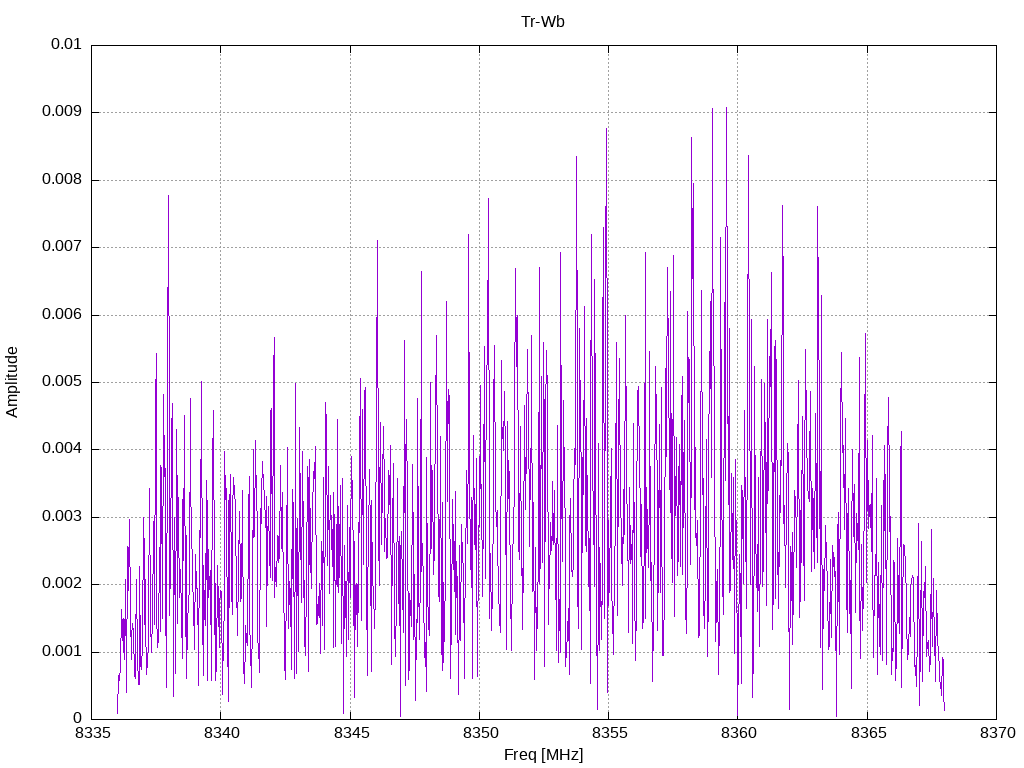Click the x-axis tick label 8335
The image size is (1024, 768).
(x=92, y=733)
